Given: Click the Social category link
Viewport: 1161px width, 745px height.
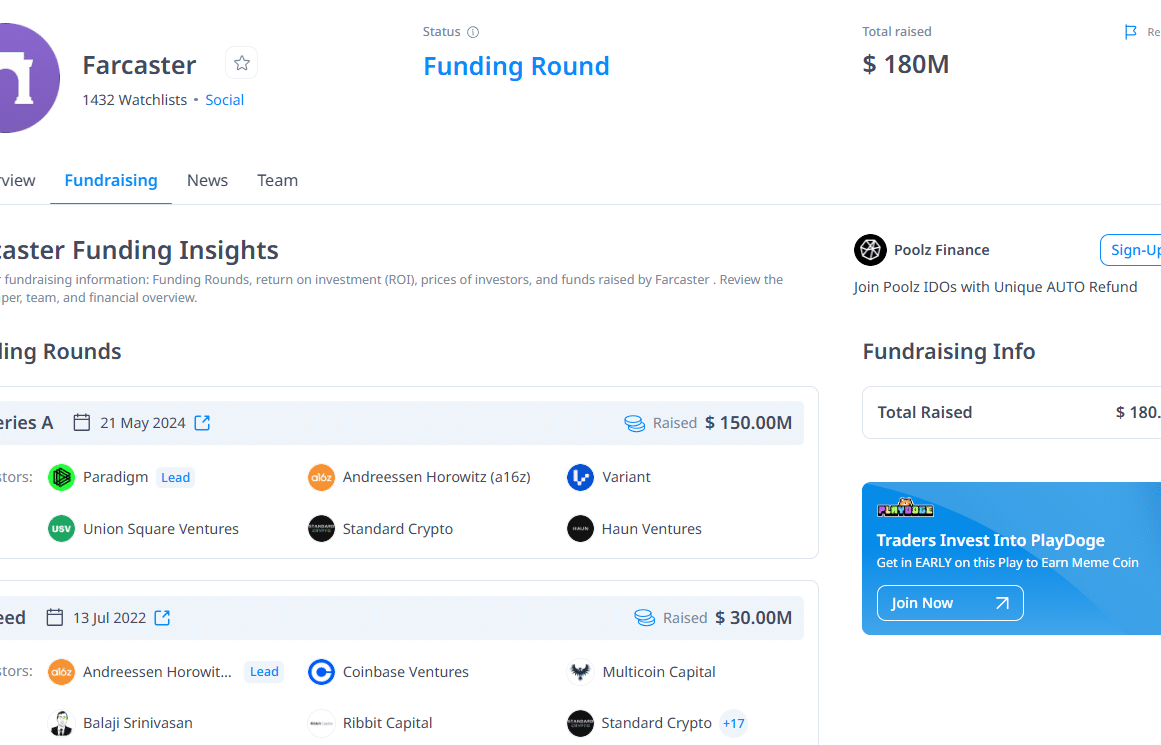Looking at the screenshot, I should [x=224, y=100].
